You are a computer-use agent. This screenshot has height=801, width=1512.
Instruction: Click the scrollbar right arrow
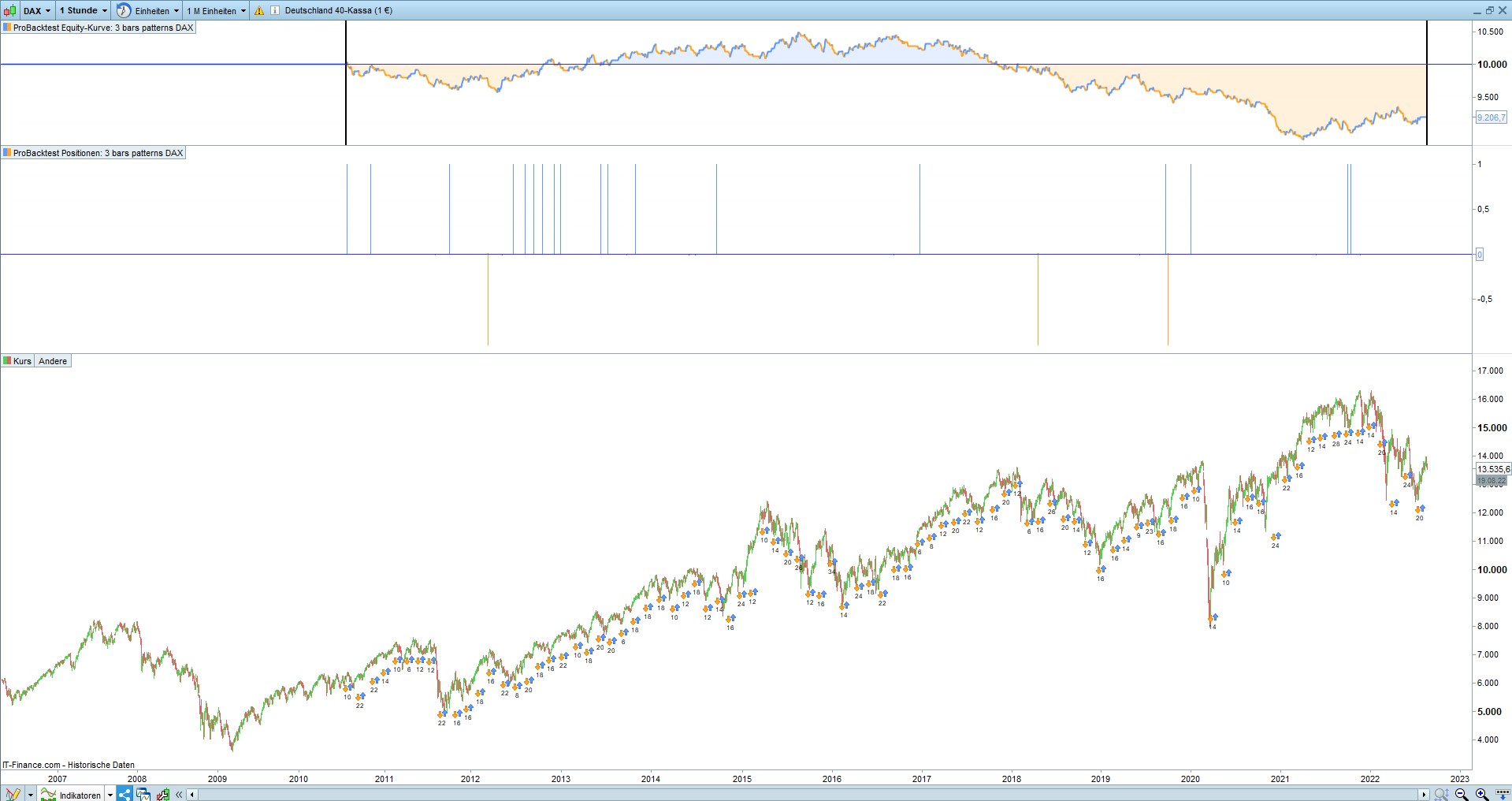coord(1423,795)
